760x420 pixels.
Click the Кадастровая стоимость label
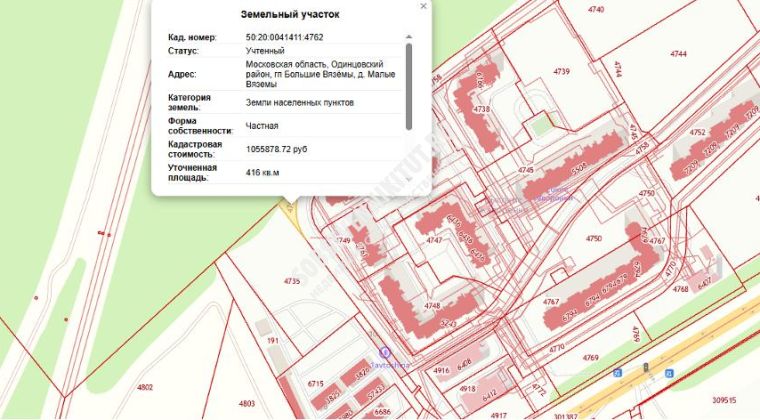pos(195,149)
